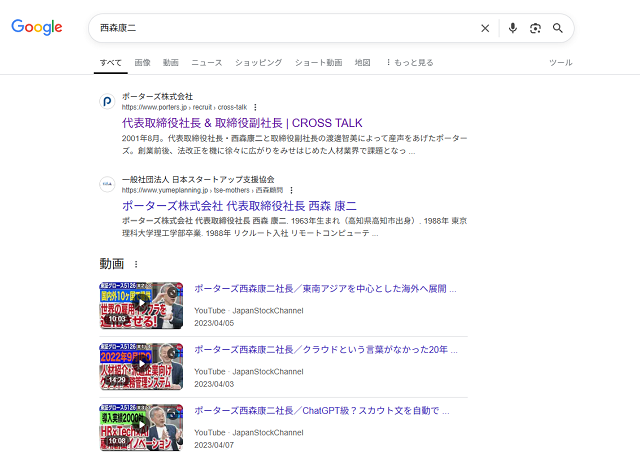Open the ポーターズ株式会社 代表取締役社長 西森 康二 link
This screenshot has height=463, width=640.
click(239, 206)
